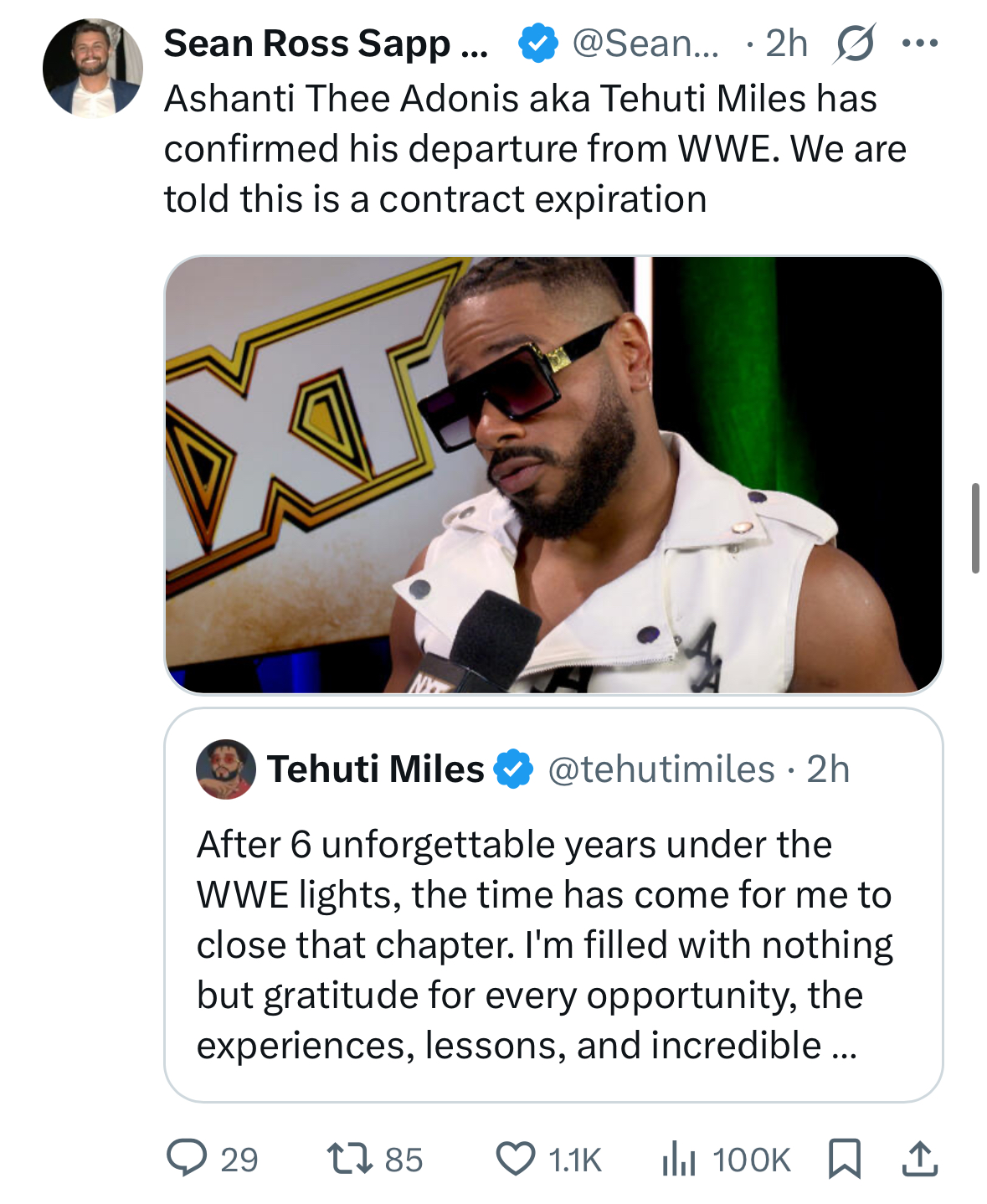Tap Tehuti Miles's small avatar
This screenshot has width=987, height=1204.
(225, 769)
